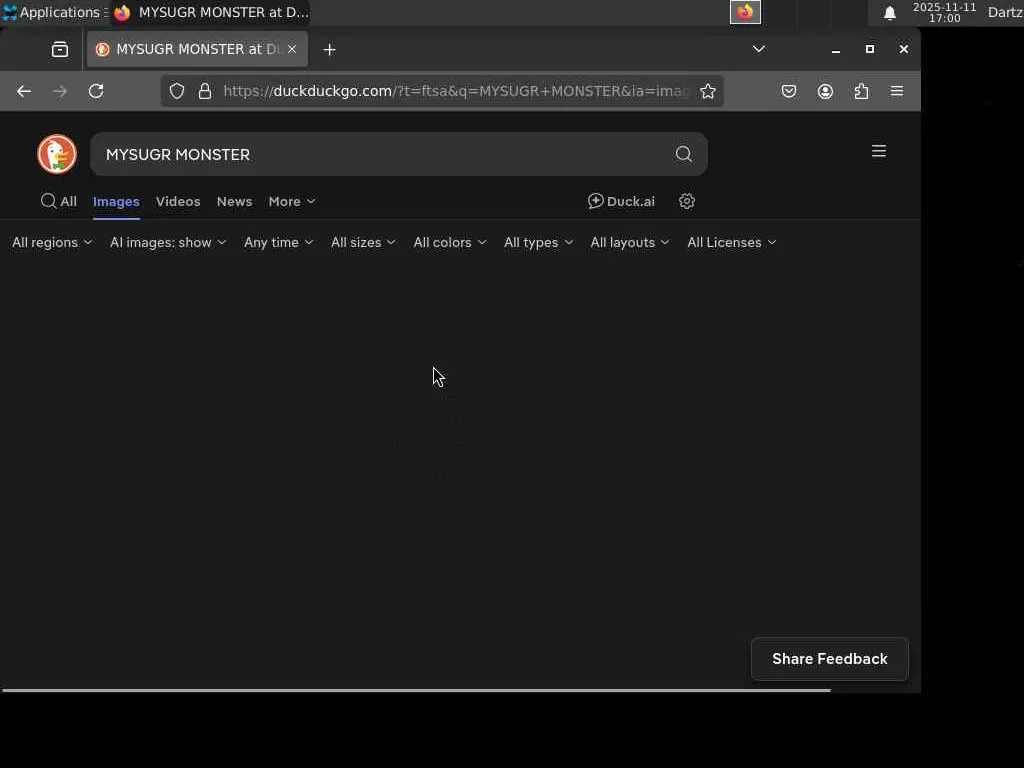Click the date and time clock

944,12
